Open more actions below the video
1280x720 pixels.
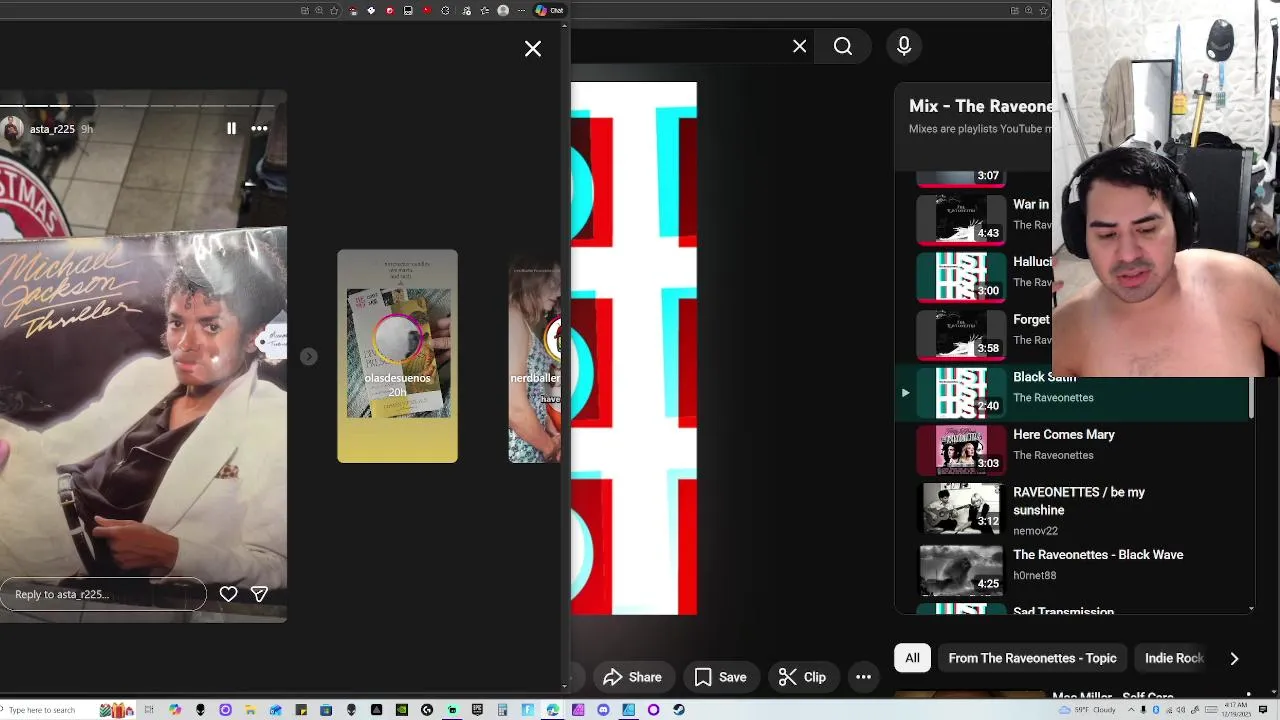[863, 677]
